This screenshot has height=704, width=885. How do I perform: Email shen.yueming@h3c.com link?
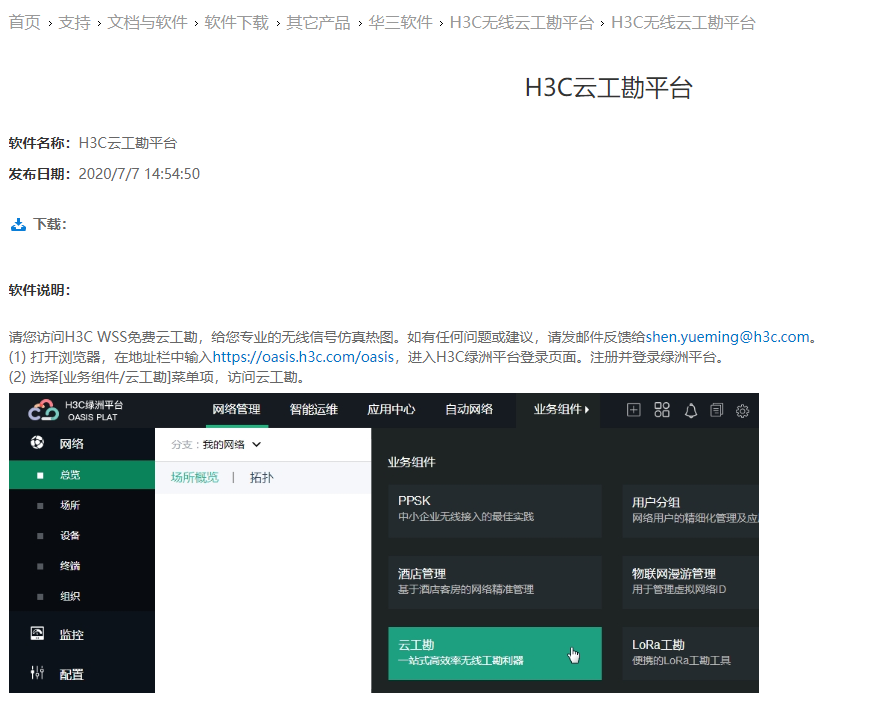point(727,337)
